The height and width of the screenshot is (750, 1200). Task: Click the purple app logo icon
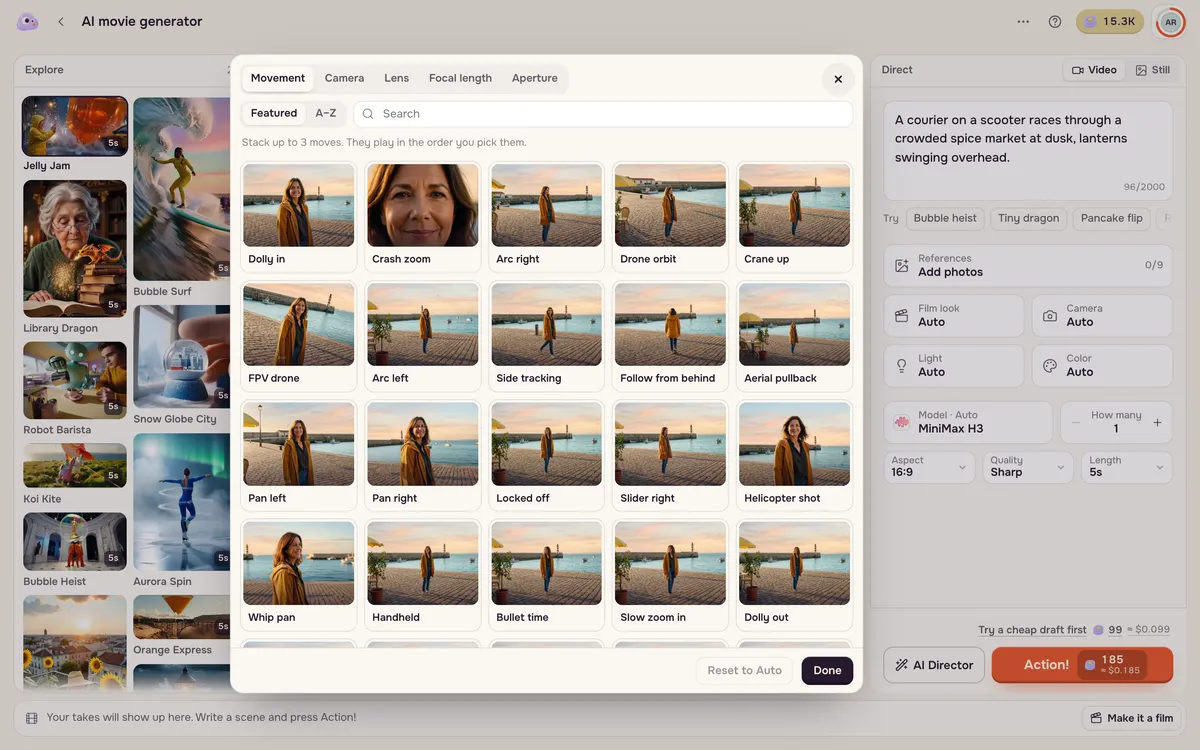[x=27, y=21]
